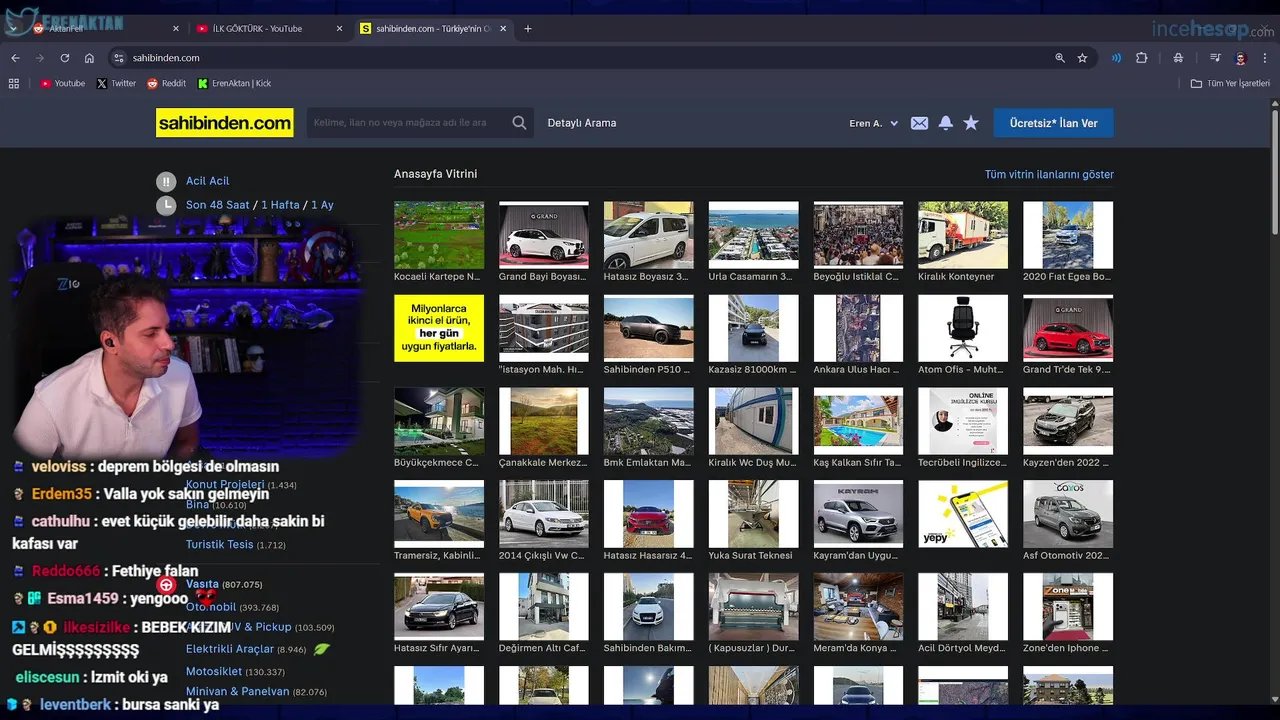Reload the page with the refresh icon
The width and height of the screenshot is (1280, 720).
pos(65,58)
